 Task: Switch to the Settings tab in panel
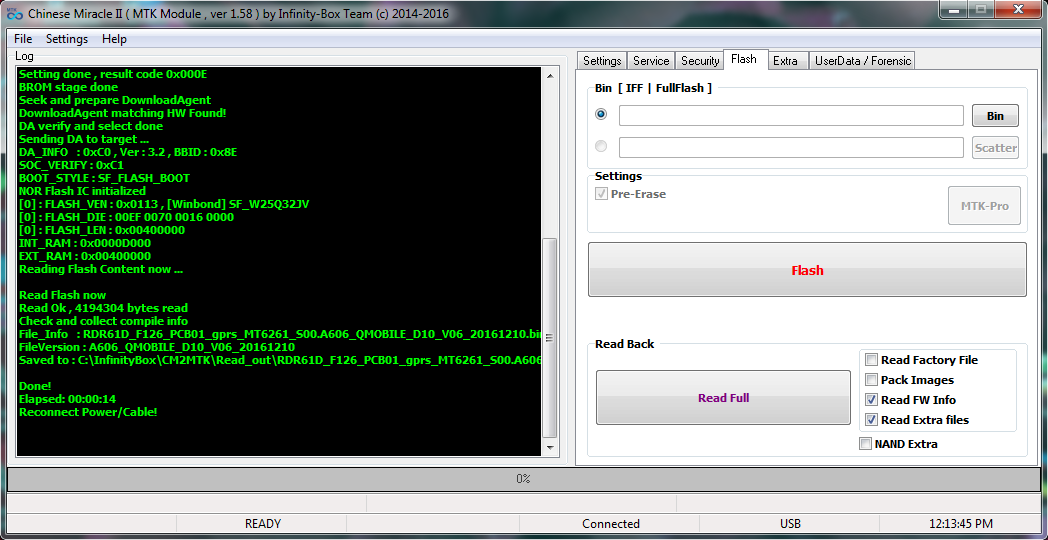(x=602, y=61)
